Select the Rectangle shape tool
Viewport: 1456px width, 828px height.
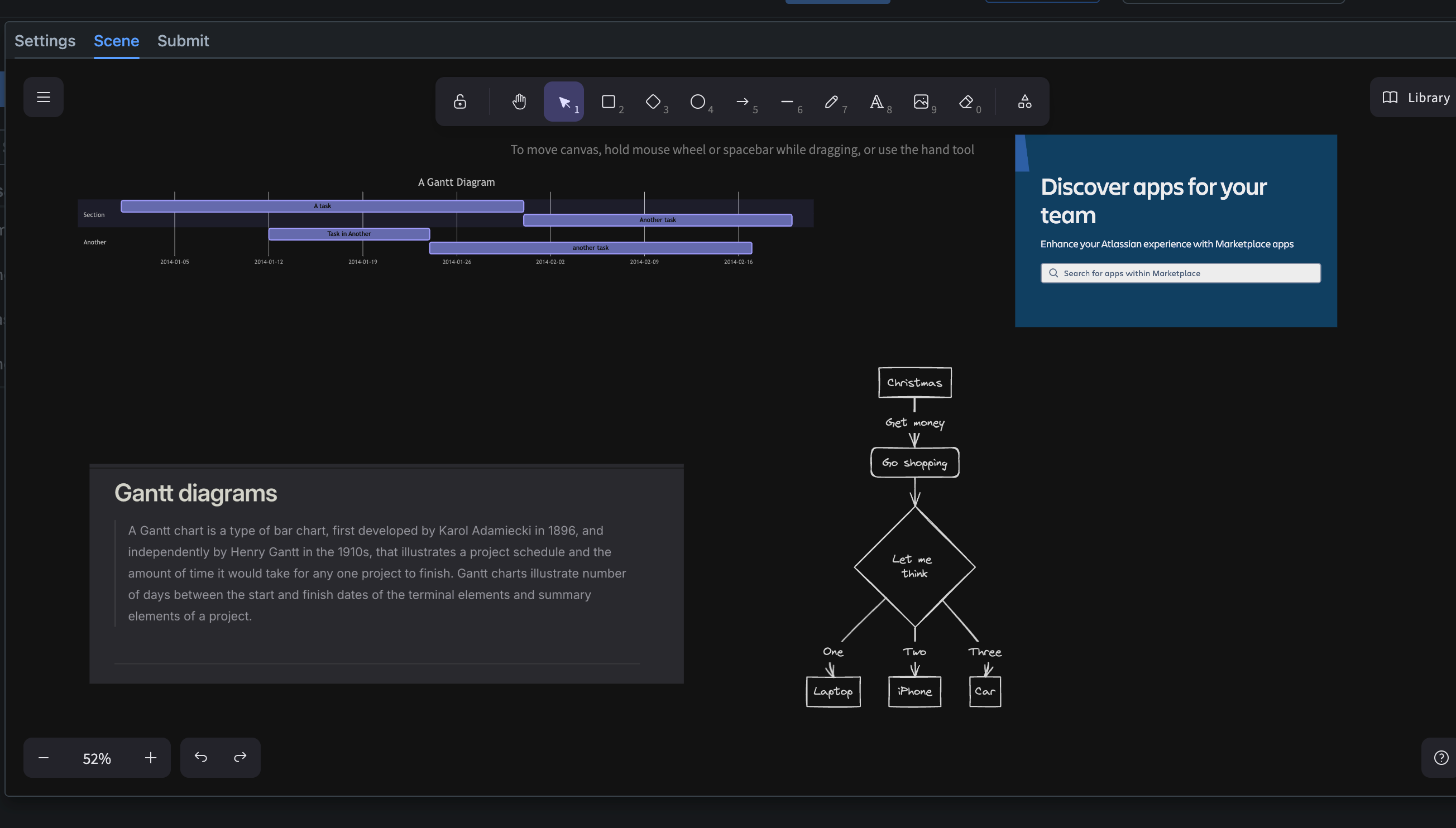pyautogui.click(x=608, y=102)
